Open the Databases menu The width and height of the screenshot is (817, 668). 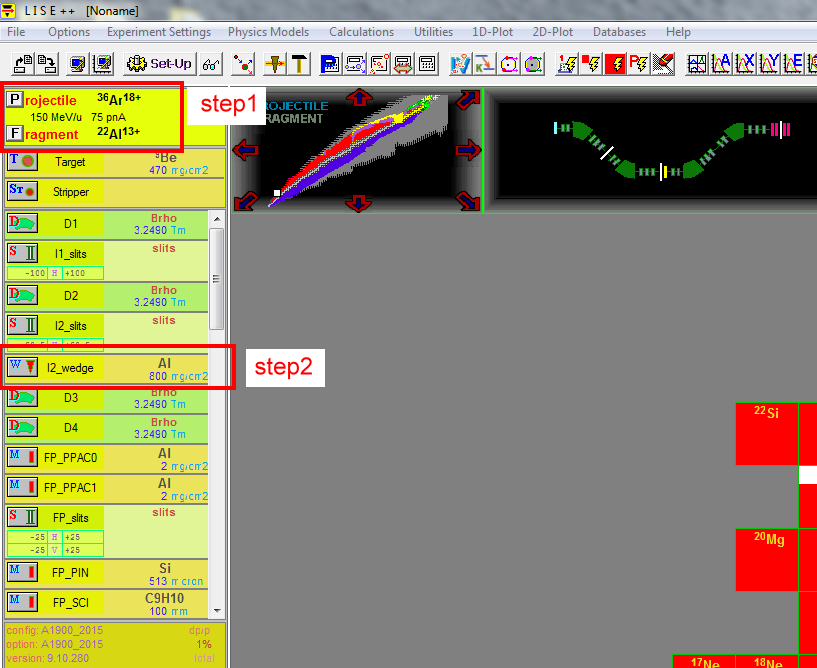pos(619,32)
